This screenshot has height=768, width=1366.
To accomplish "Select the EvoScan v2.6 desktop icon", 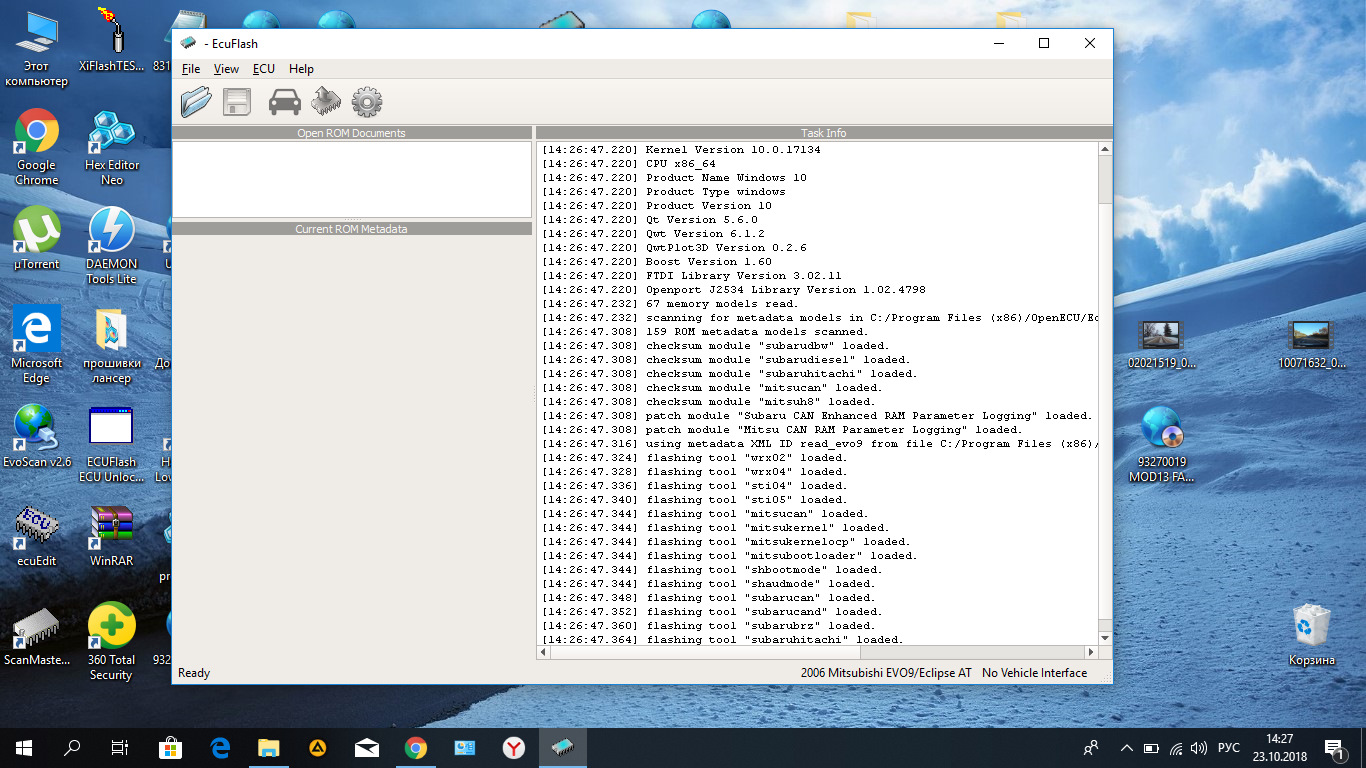I will click(x=37, y=436).
